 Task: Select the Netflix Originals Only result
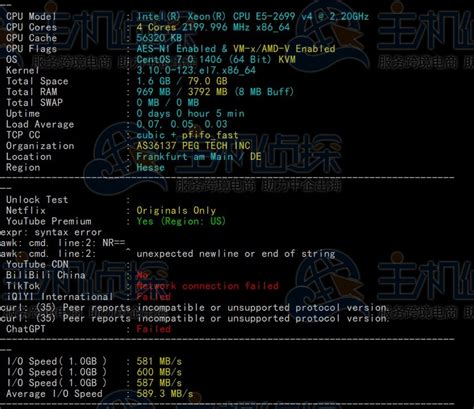tap(176, 210)
